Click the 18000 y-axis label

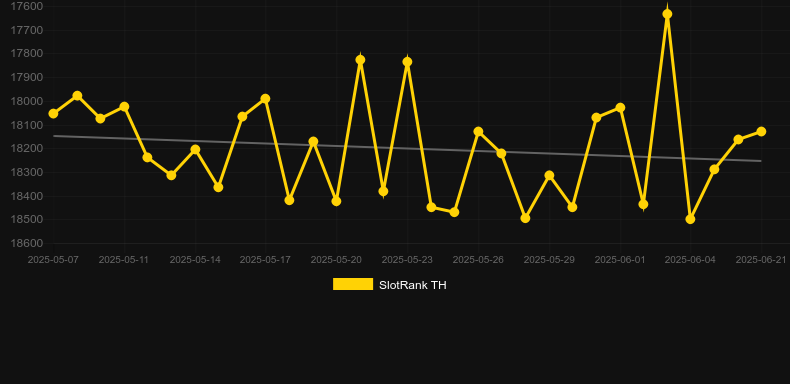[26, 101]
